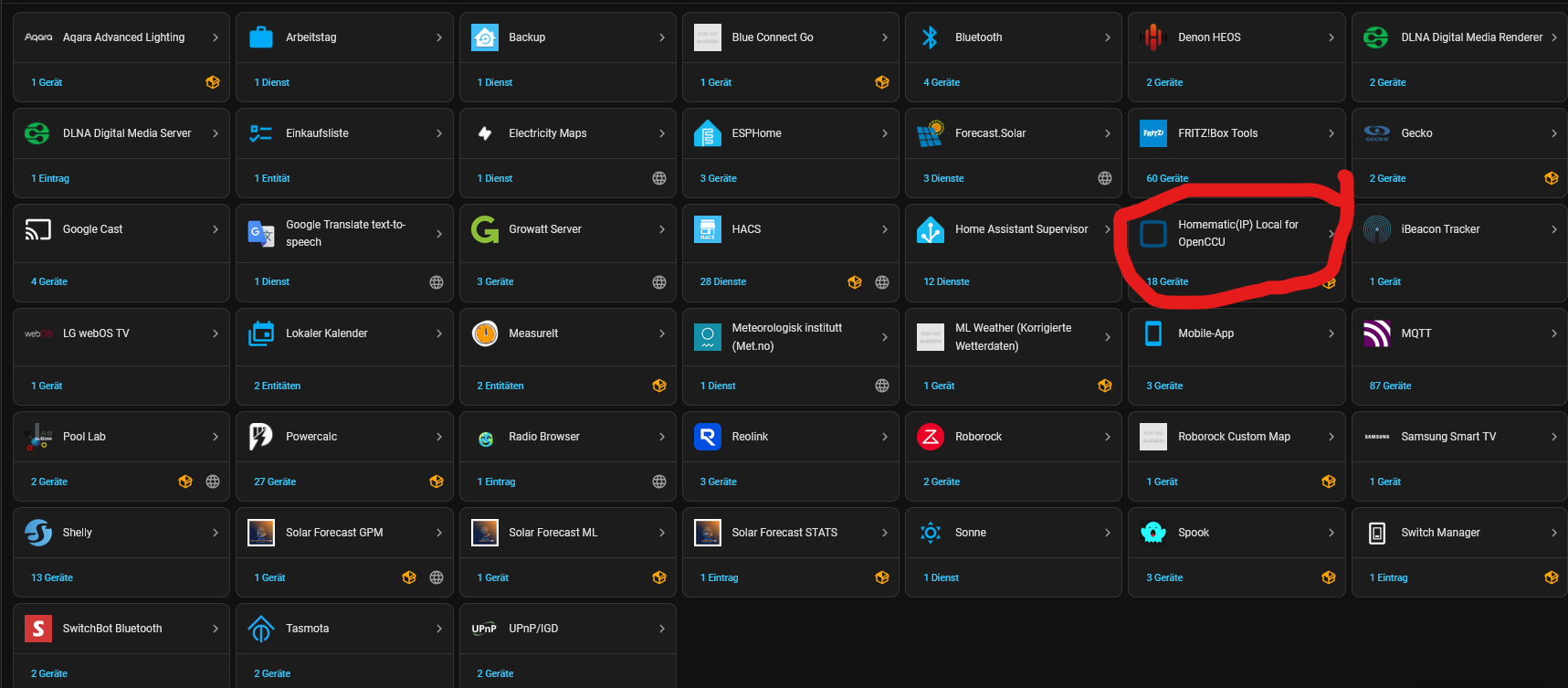Click the Shelly integration logo

click(x=38, y=533)
